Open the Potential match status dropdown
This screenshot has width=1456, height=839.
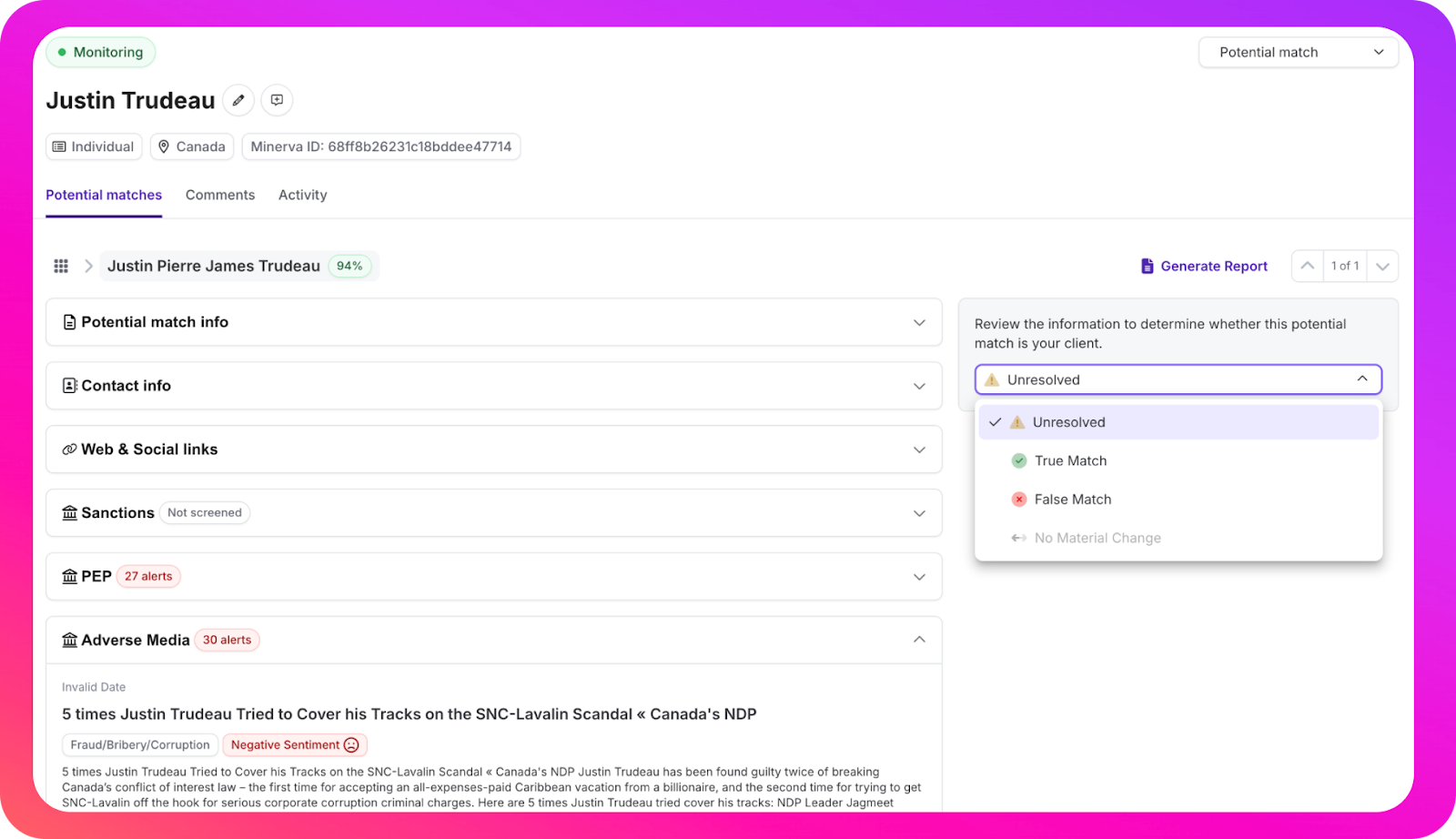pyautogui.click(x=1298, y=52)
